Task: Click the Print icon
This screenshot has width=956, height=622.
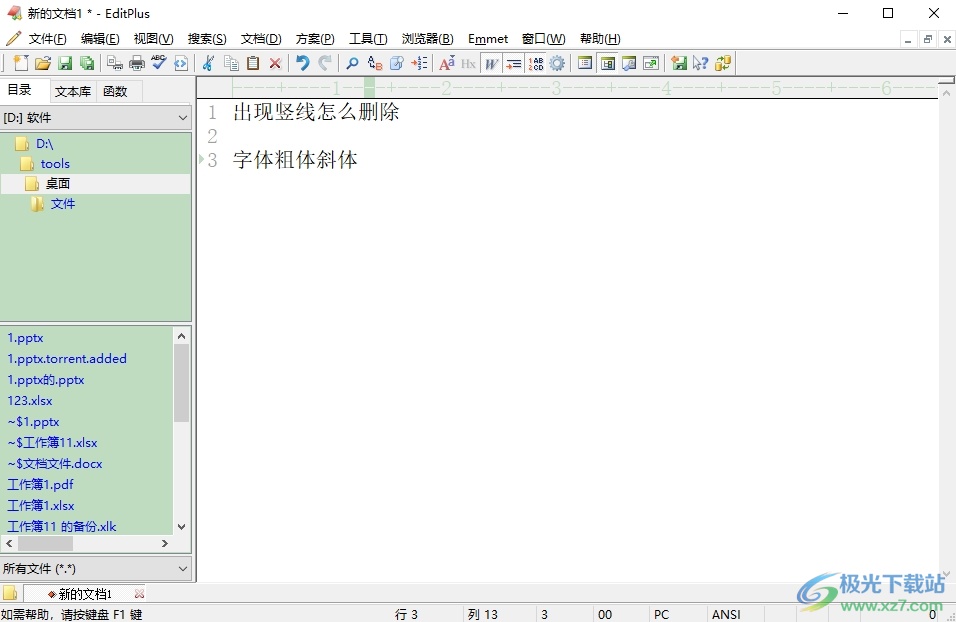Action: (x=137, y=63)
